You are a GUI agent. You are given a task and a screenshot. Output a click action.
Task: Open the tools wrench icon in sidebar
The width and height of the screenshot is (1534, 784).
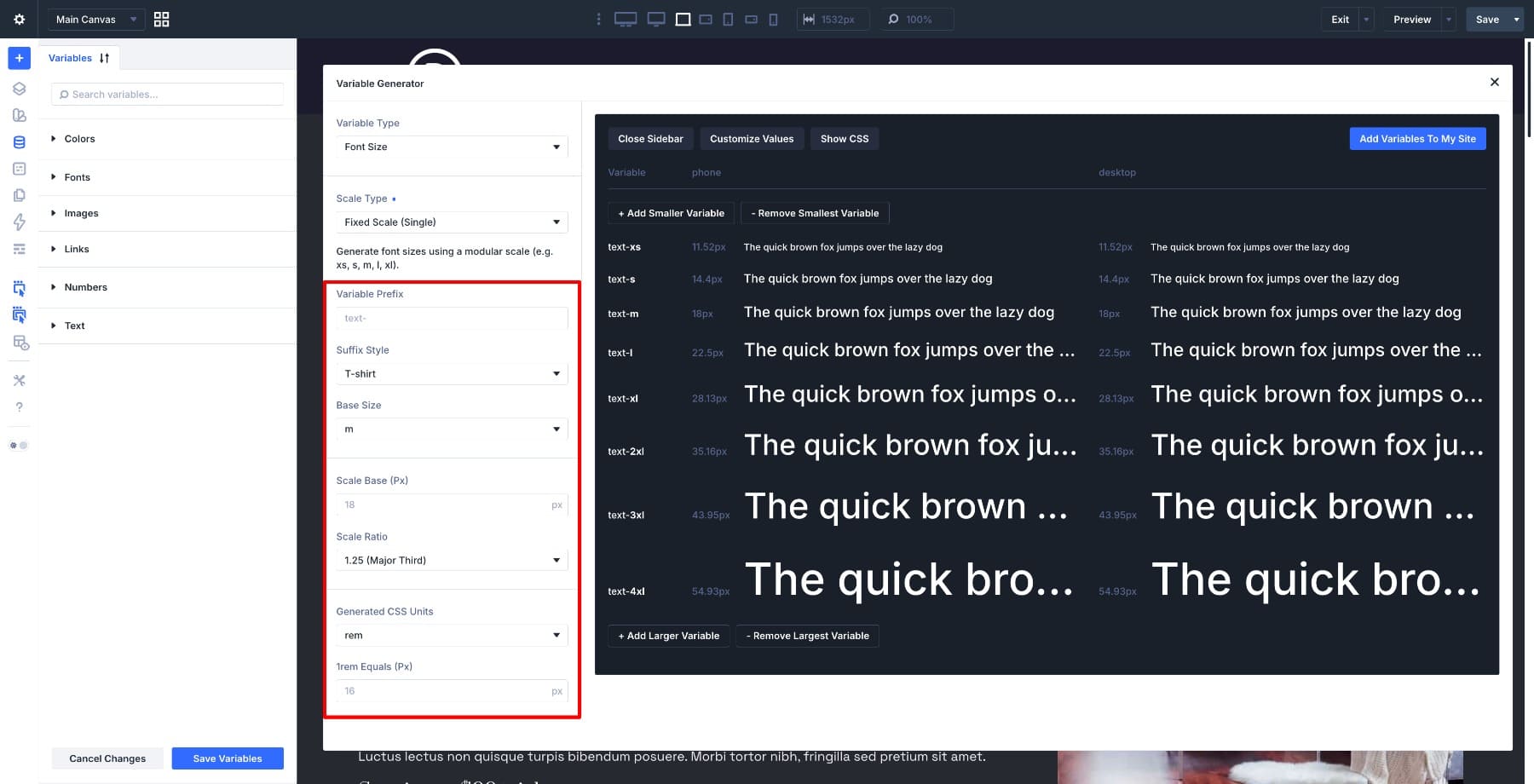19,380
